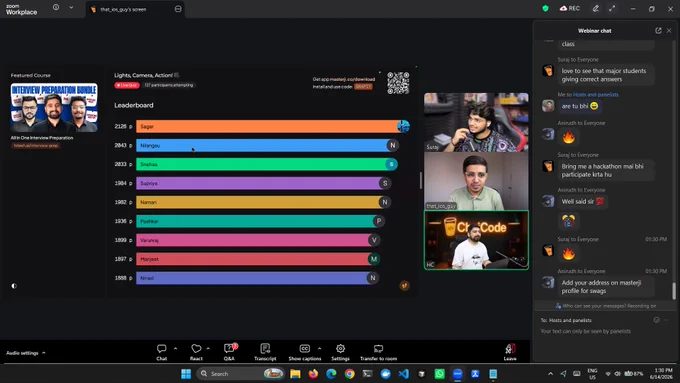Click the round orange icon below leaderboard

[x=404, y=285]
